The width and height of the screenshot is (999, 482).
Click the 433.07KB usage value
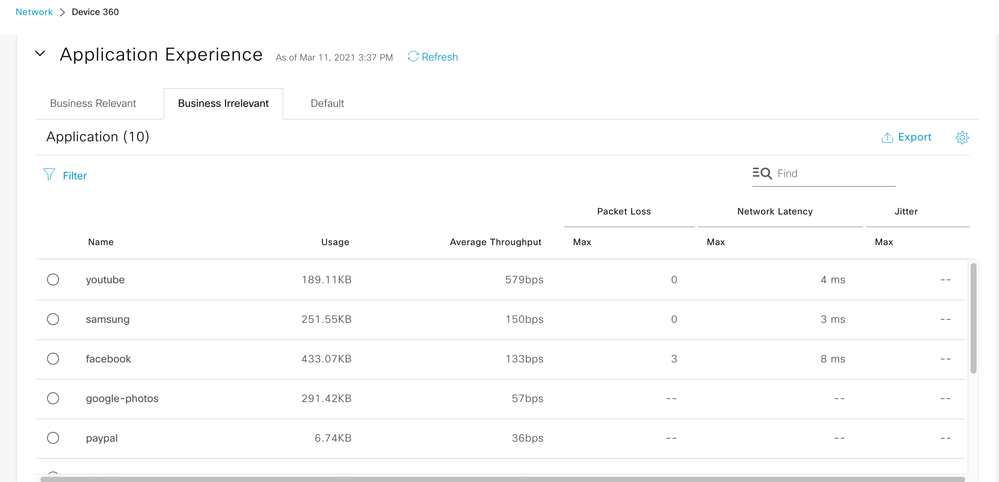click(326, 359)
